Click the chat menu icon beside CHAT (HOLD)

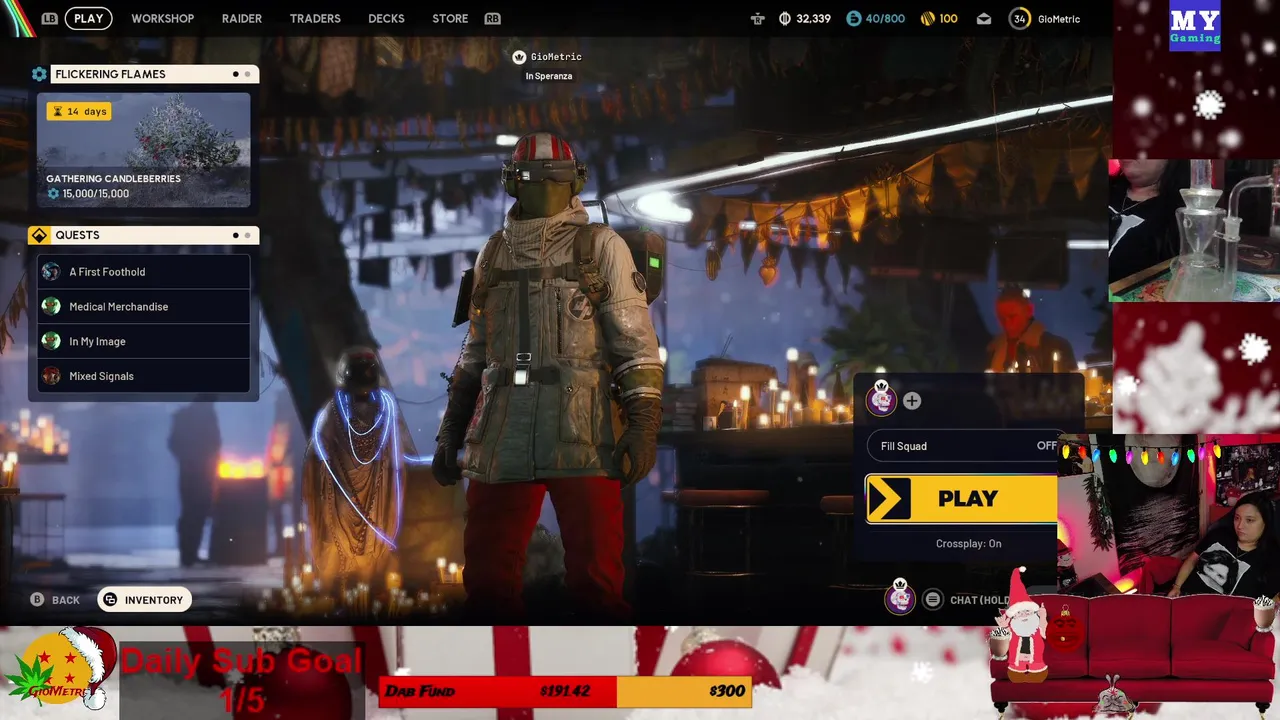pos(933,600)
